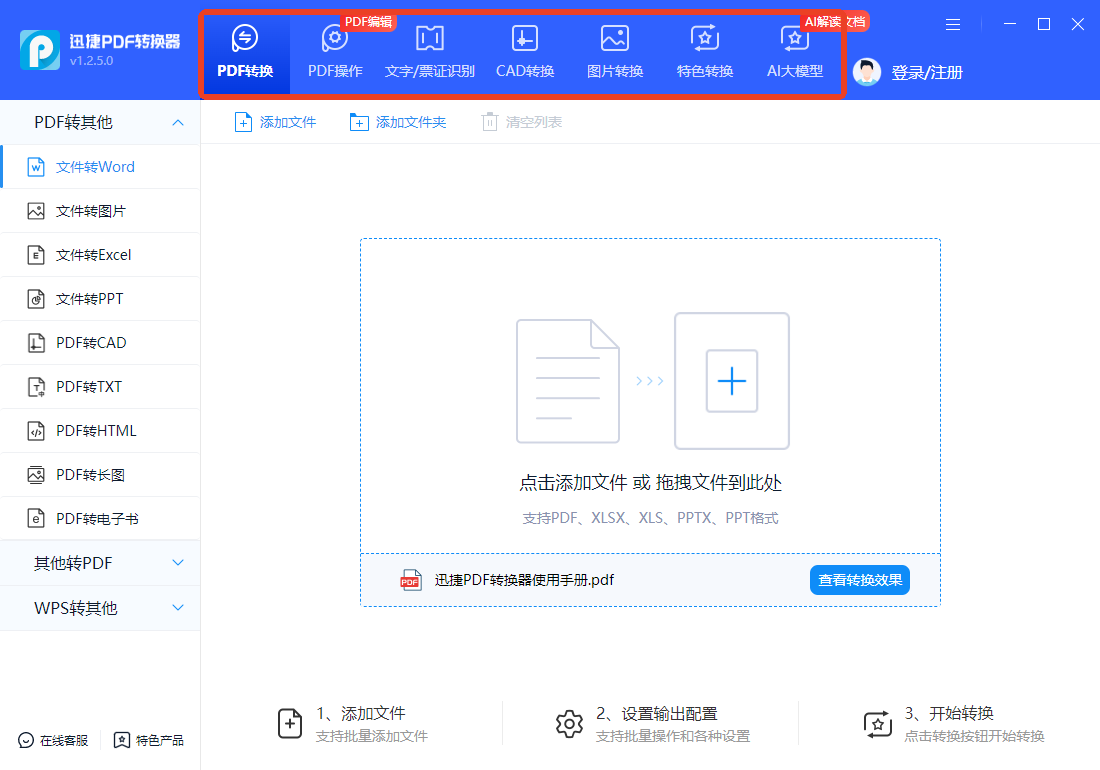Screen dimensions: 1100x770
Task: Select the PDF转TXT menu label
Action: pyautogui.click(x=89, y=386)
